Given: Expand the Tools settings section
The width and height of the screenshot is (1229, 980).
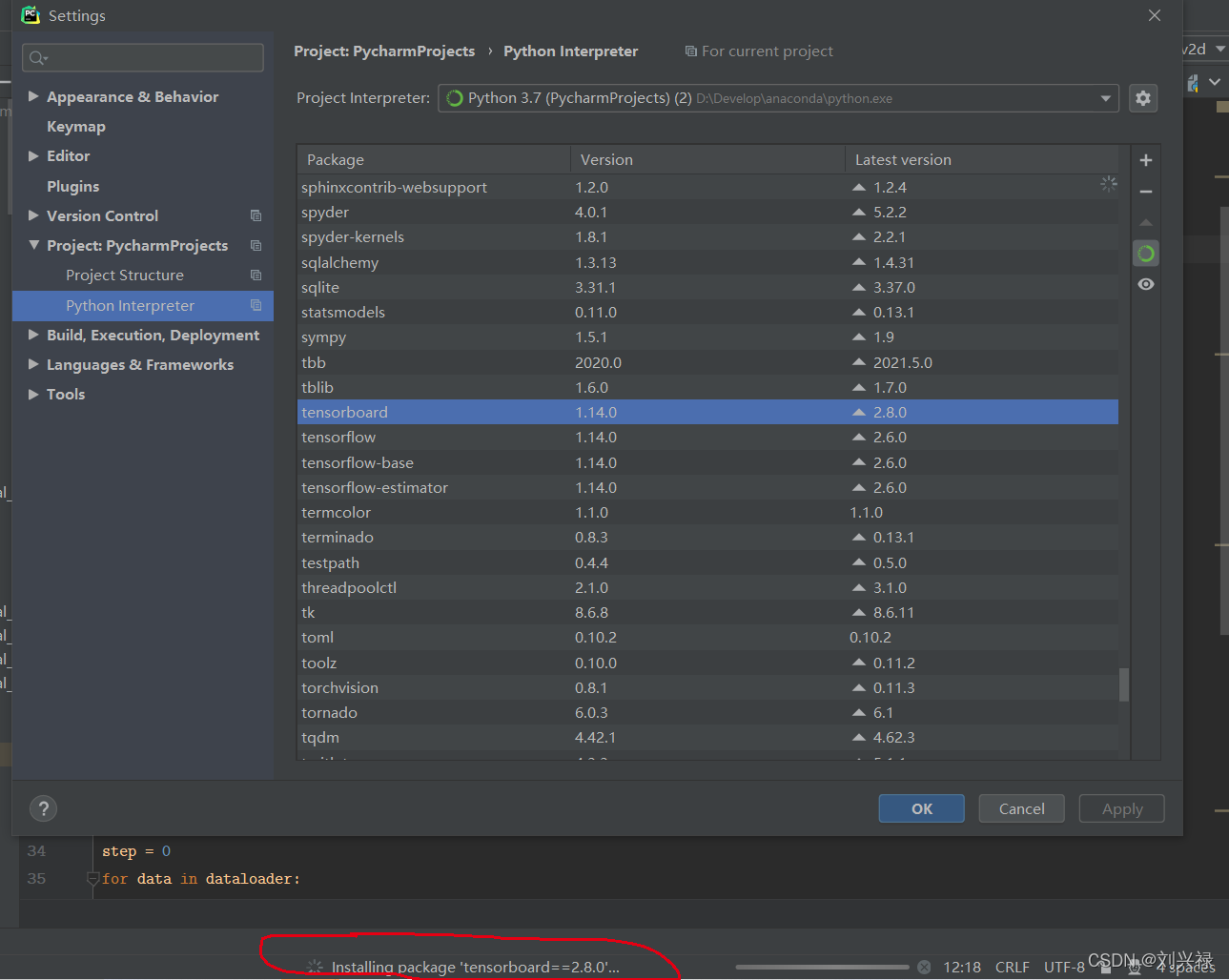Looking at the screenshot, I should coord(33,394).
